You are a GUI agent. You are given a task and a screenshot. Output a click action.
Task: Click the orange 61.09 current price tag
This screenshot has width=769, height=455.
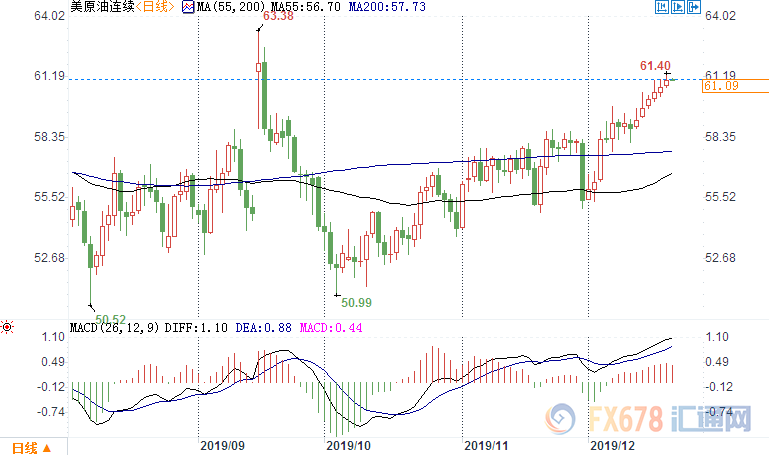tap(735, 86)
